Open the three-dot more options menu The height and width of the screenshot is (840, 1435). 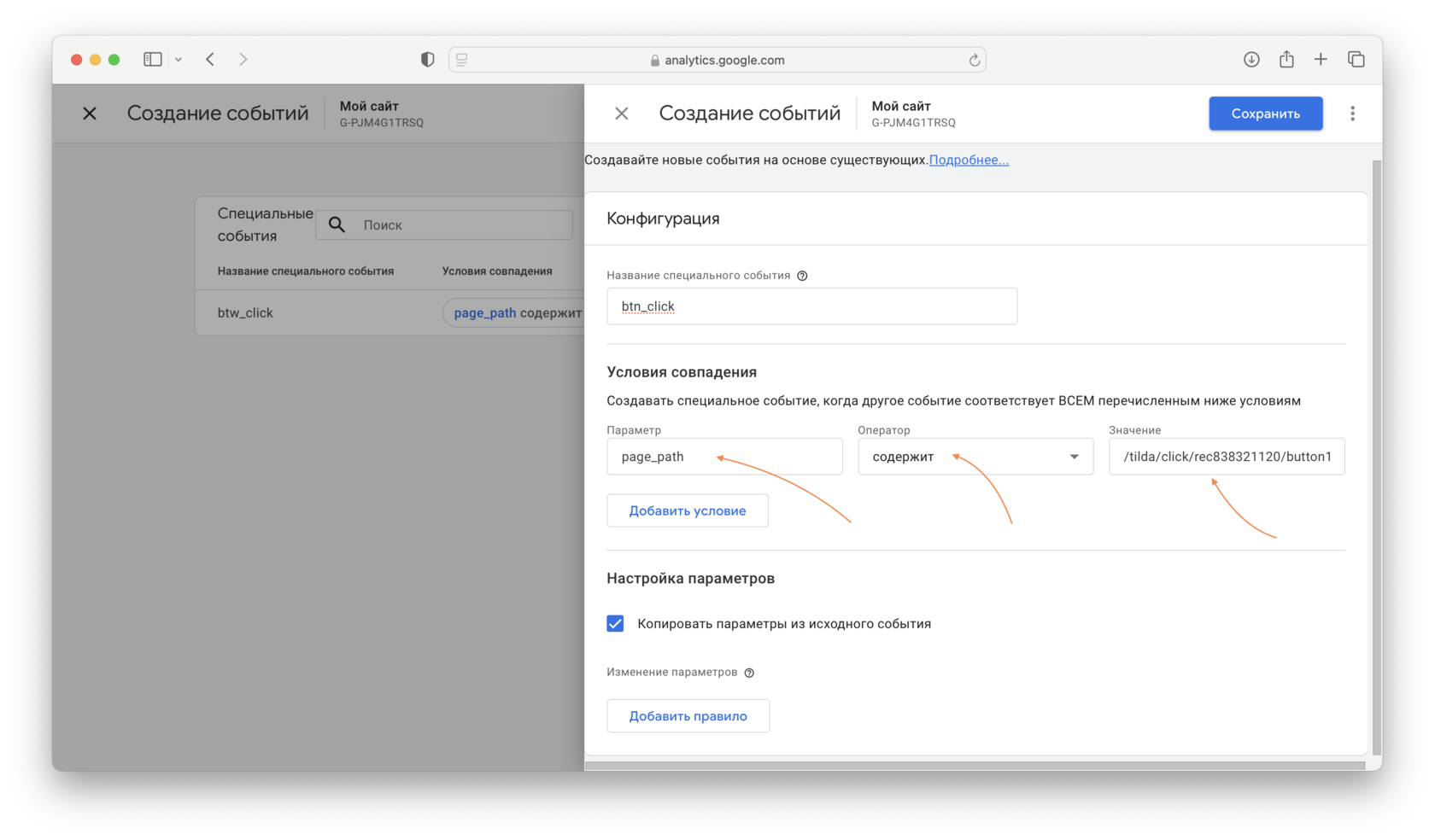tap(1352, 114)
